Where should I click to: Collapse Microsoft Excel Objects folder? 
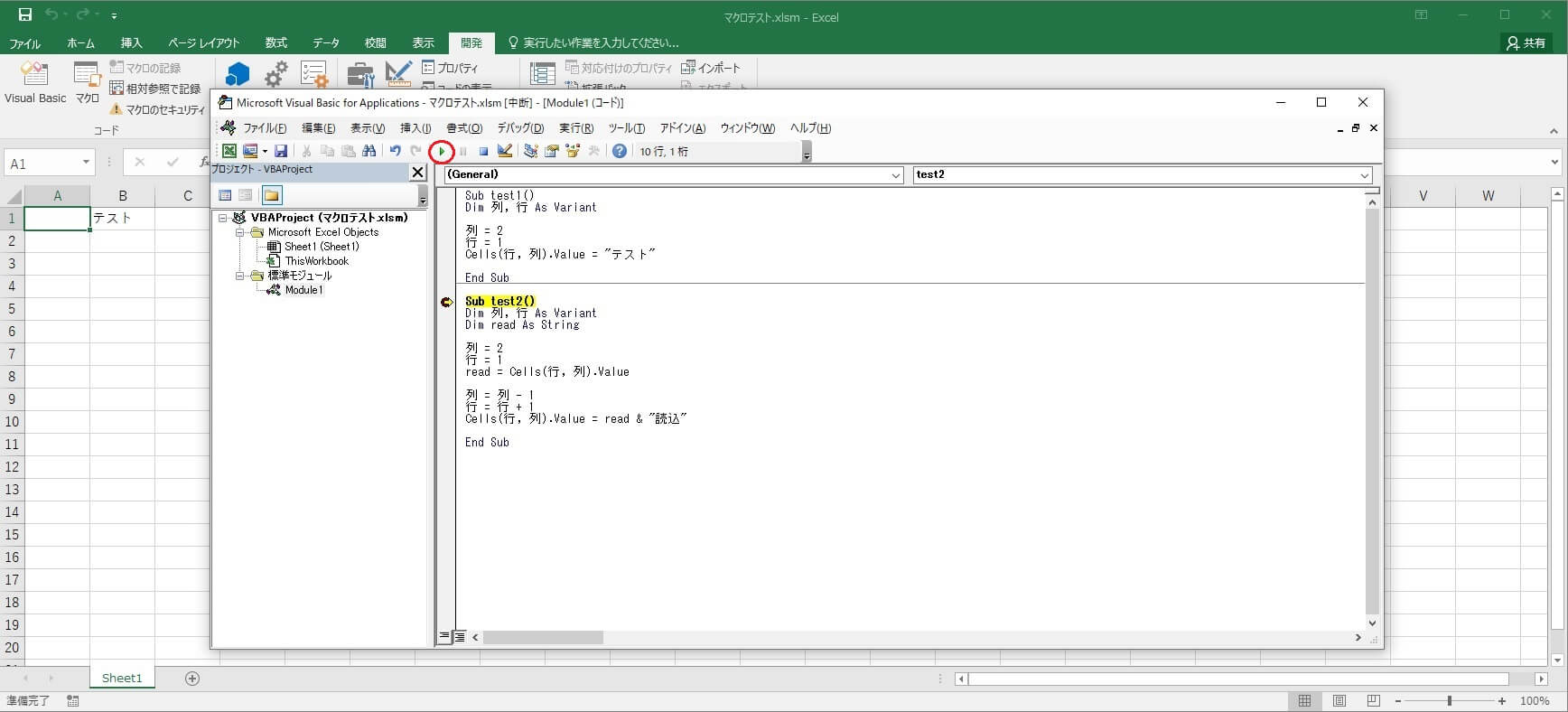click(x=240, y=232)
